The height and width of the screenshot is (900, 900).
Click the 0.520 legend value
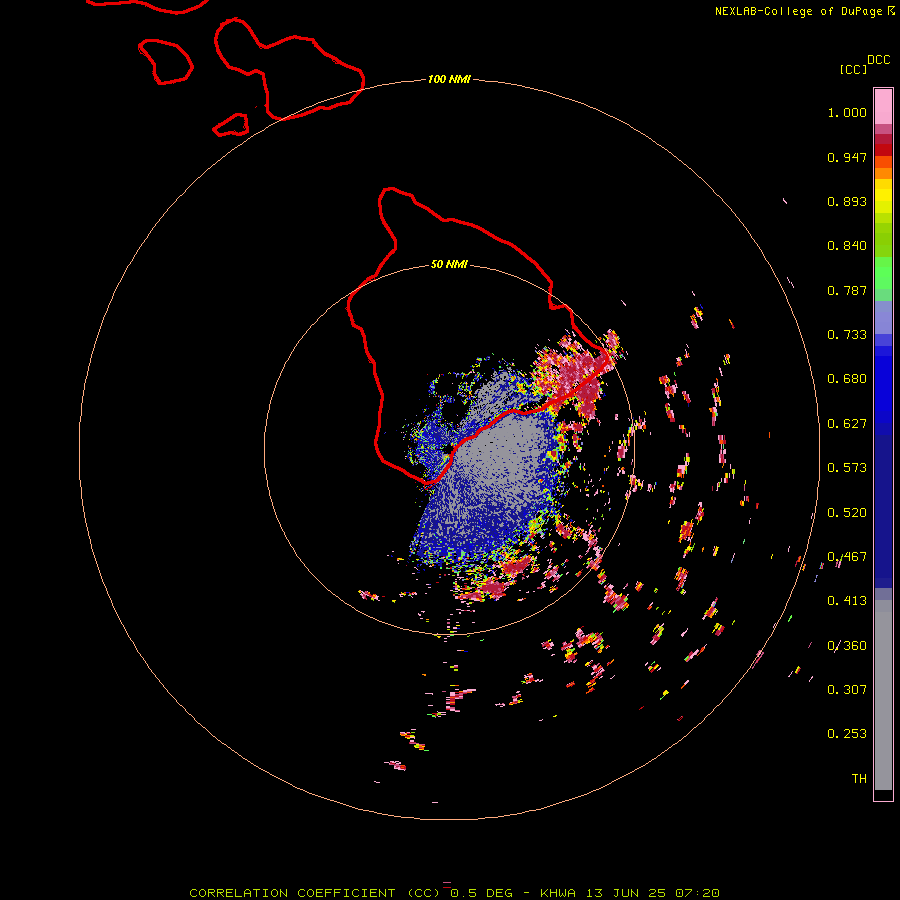click(x=847, y=513)
